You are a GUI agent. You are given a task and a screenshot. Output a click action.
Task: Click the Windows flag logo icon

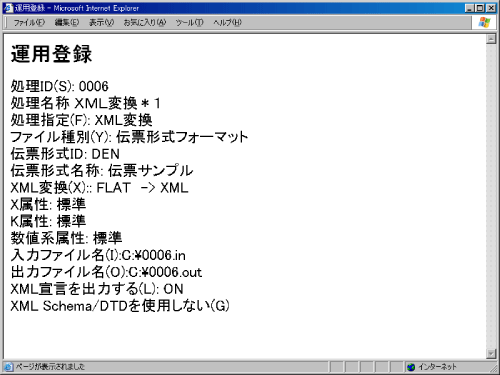pos(484,23)
